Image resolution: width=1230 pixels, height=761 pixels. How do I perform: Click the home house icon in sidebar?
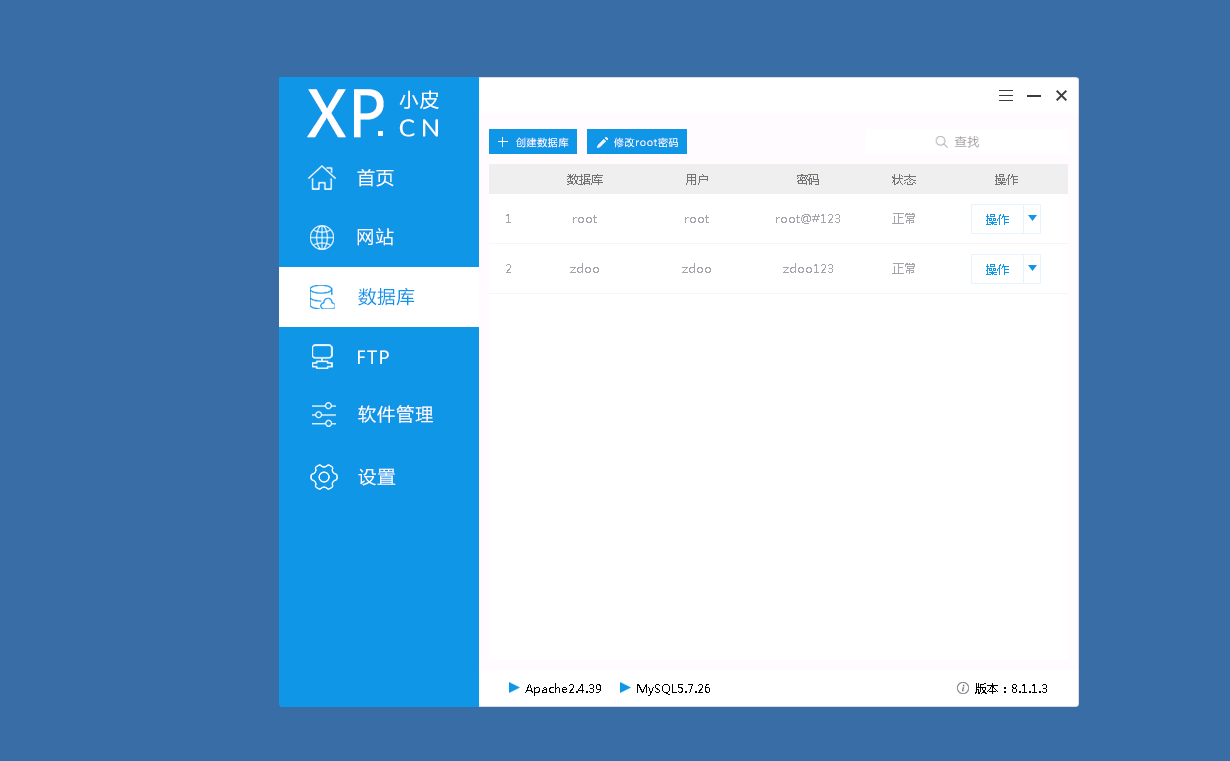[322, 178]
